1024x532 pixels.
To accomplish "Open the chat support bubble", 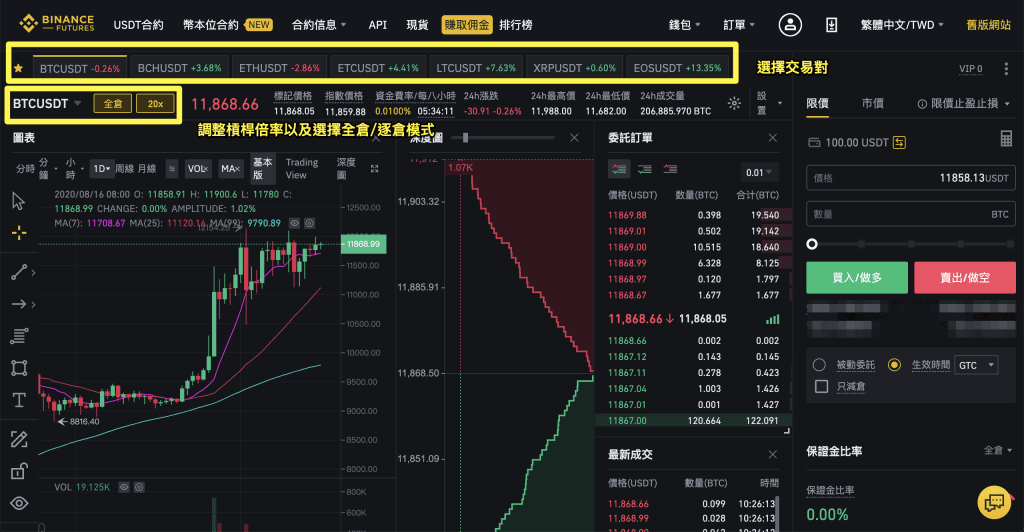I will (x=994, y=502).
